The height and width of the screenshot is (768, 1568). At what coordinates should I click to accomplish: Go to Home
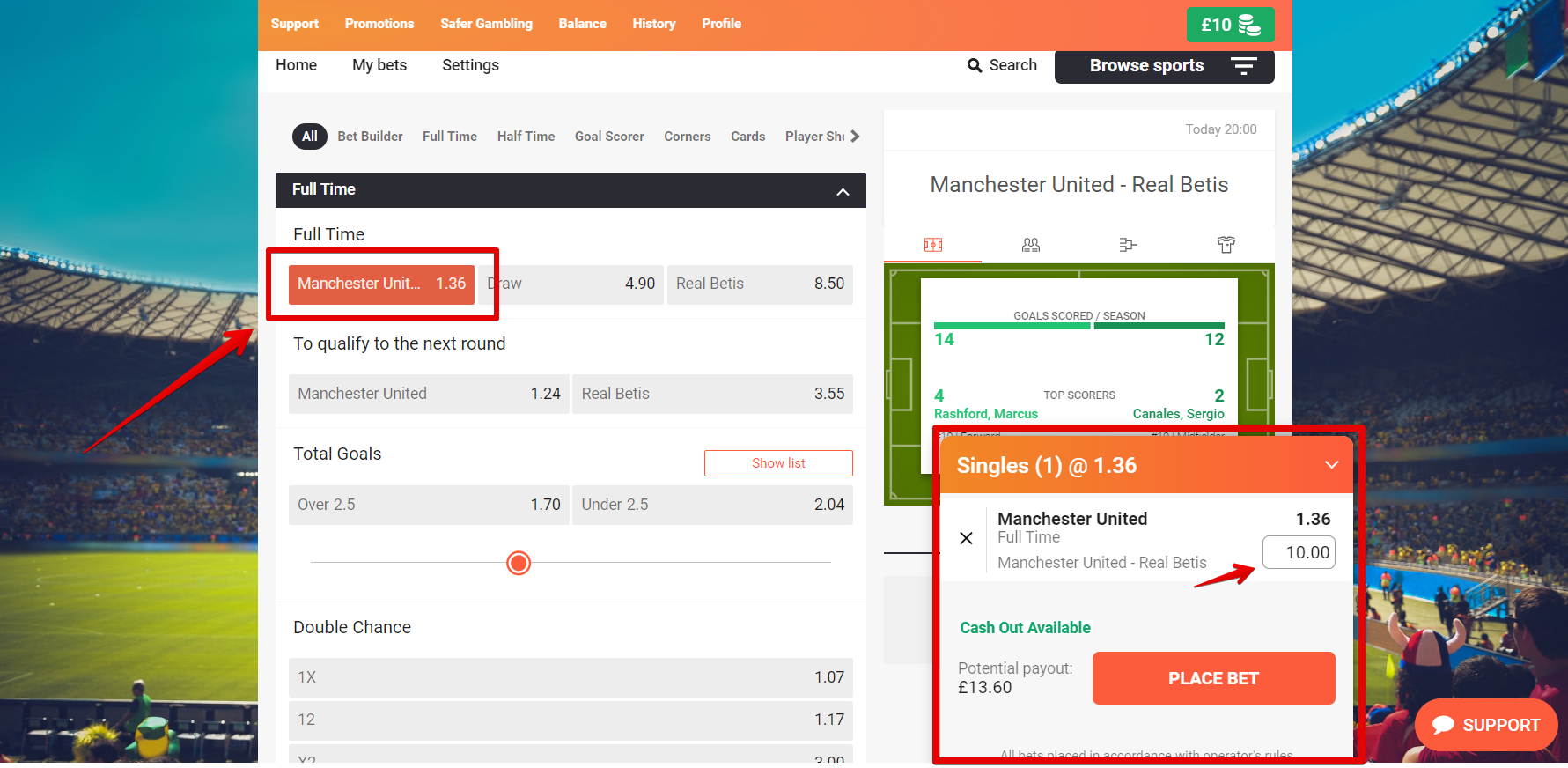click(296, 65)
